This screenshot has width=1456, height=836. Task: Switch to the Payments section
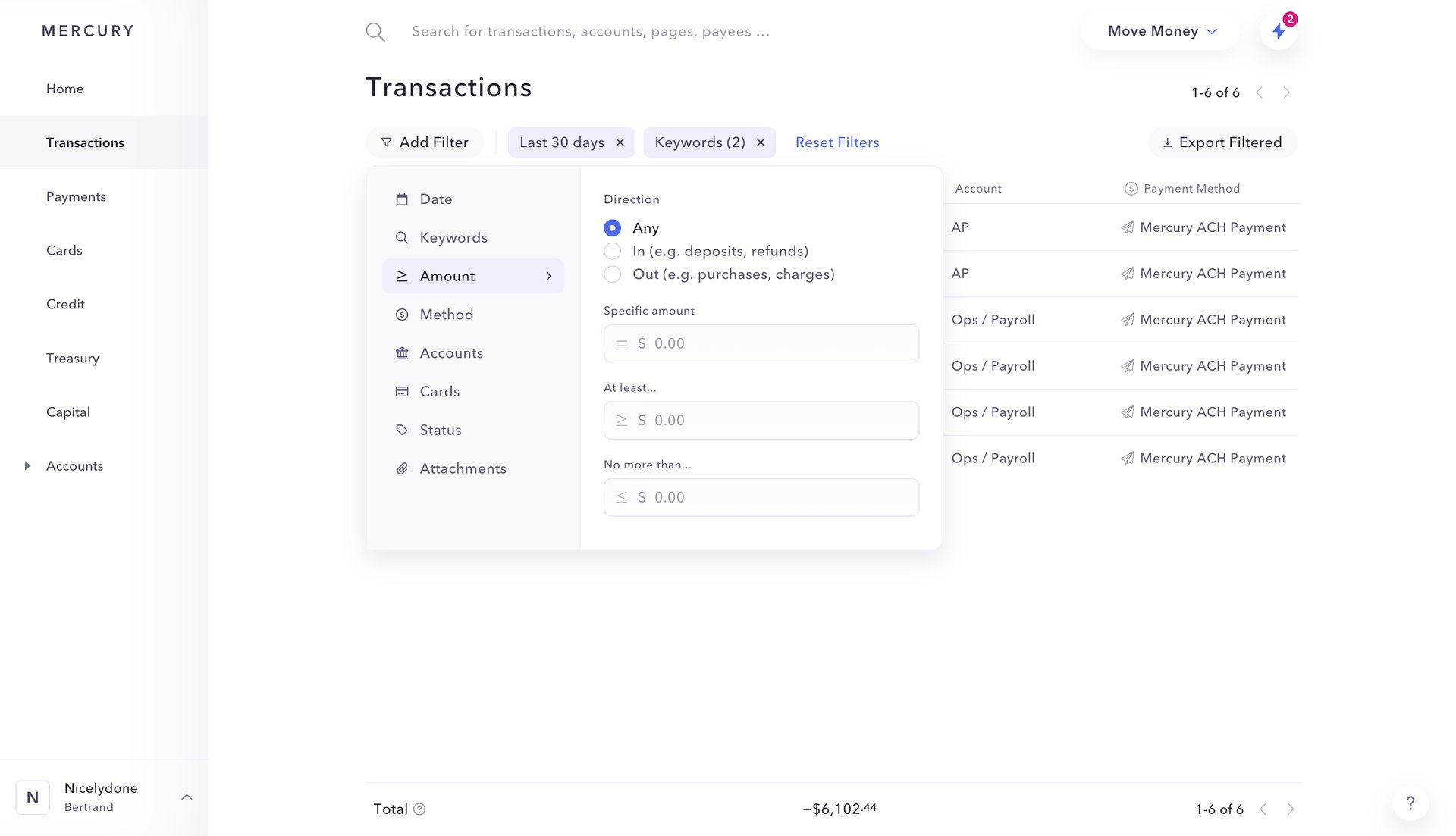76,196
